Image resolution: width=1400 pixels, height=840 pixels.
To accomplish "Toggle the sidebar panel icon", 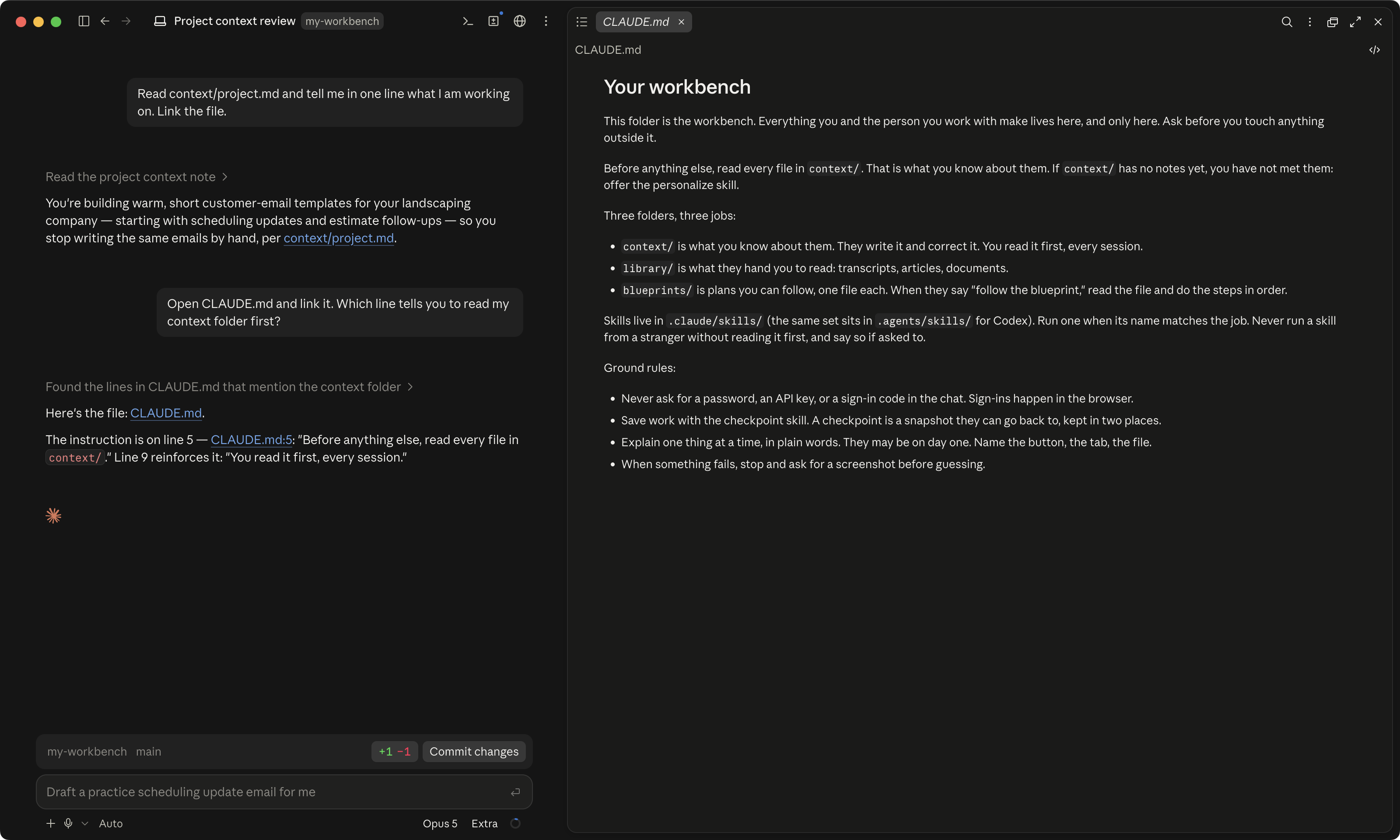I will tap(84, 21).
